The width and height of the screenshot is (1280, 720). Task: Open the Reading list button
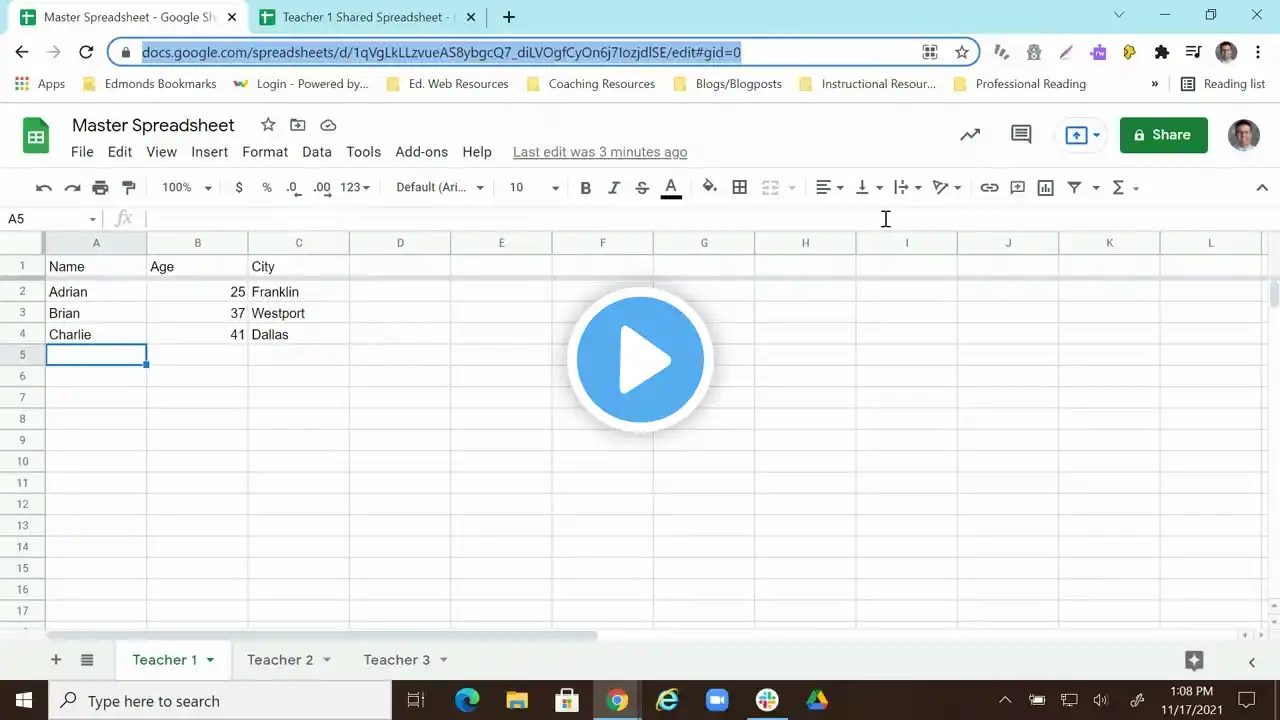pyautogui.click(x=1223, y=84)
